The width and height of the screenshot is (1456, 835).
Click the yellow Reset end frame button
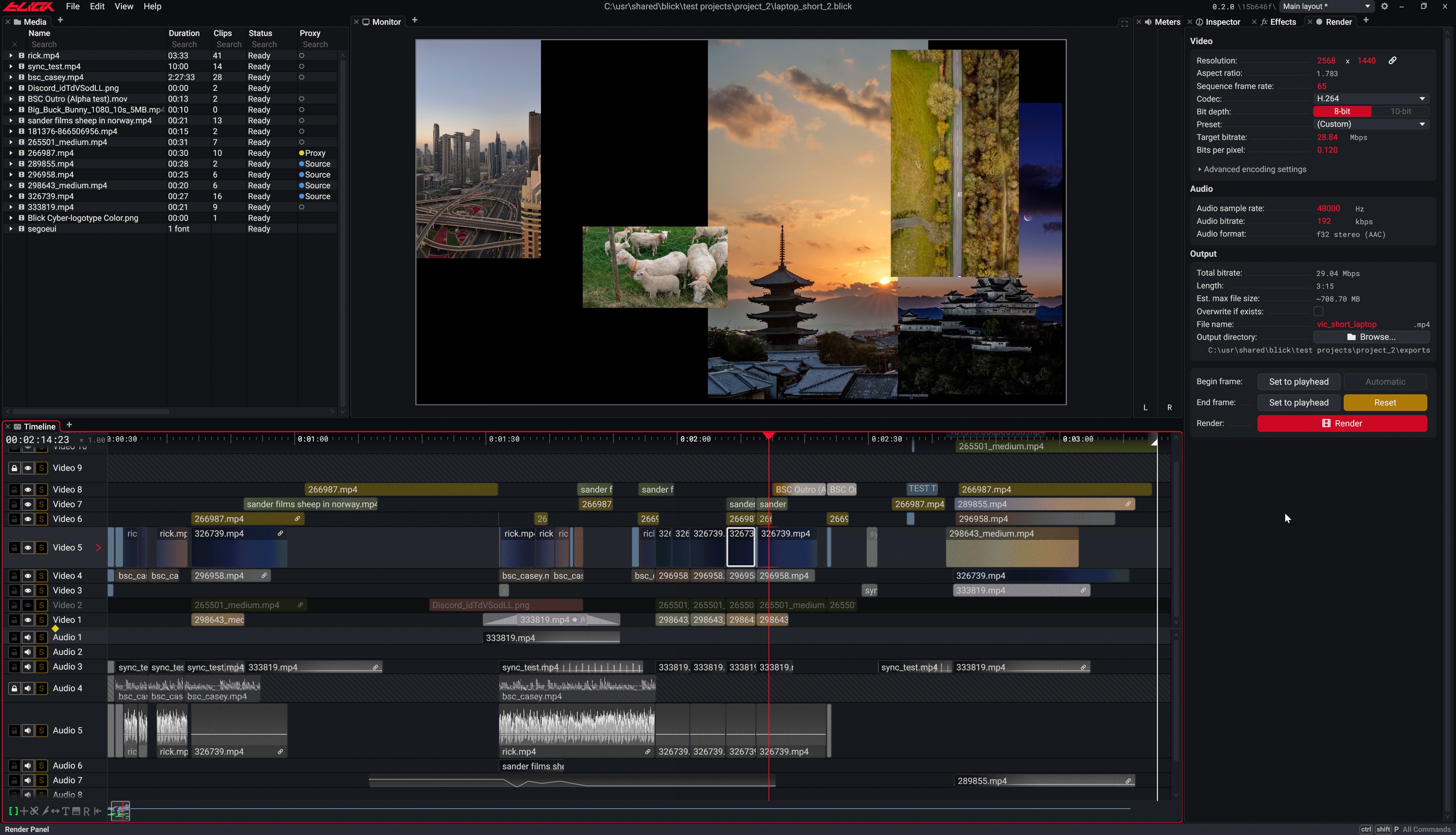[1385, 402]
